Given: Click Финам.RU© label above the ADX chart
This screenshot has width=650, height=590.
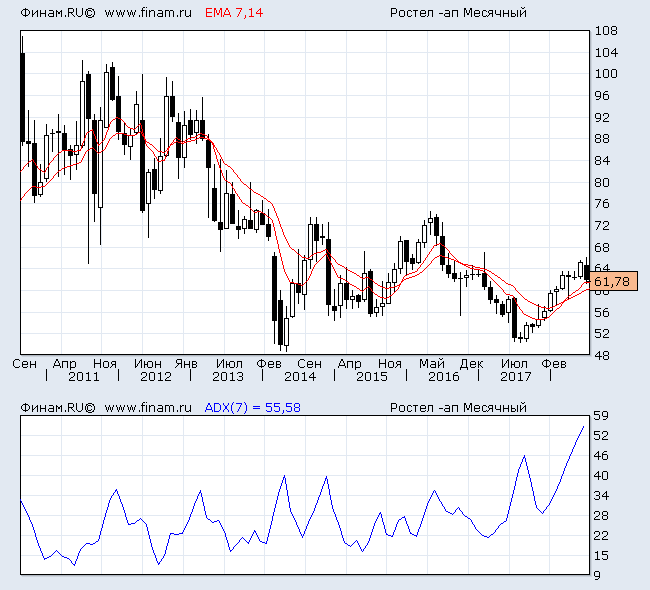Looking at the screenshot, I should (x=58, y=408).
